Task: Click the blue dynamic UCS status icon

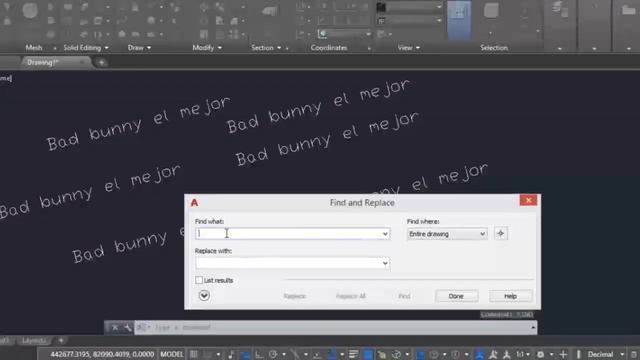Action: pos(420,354)
